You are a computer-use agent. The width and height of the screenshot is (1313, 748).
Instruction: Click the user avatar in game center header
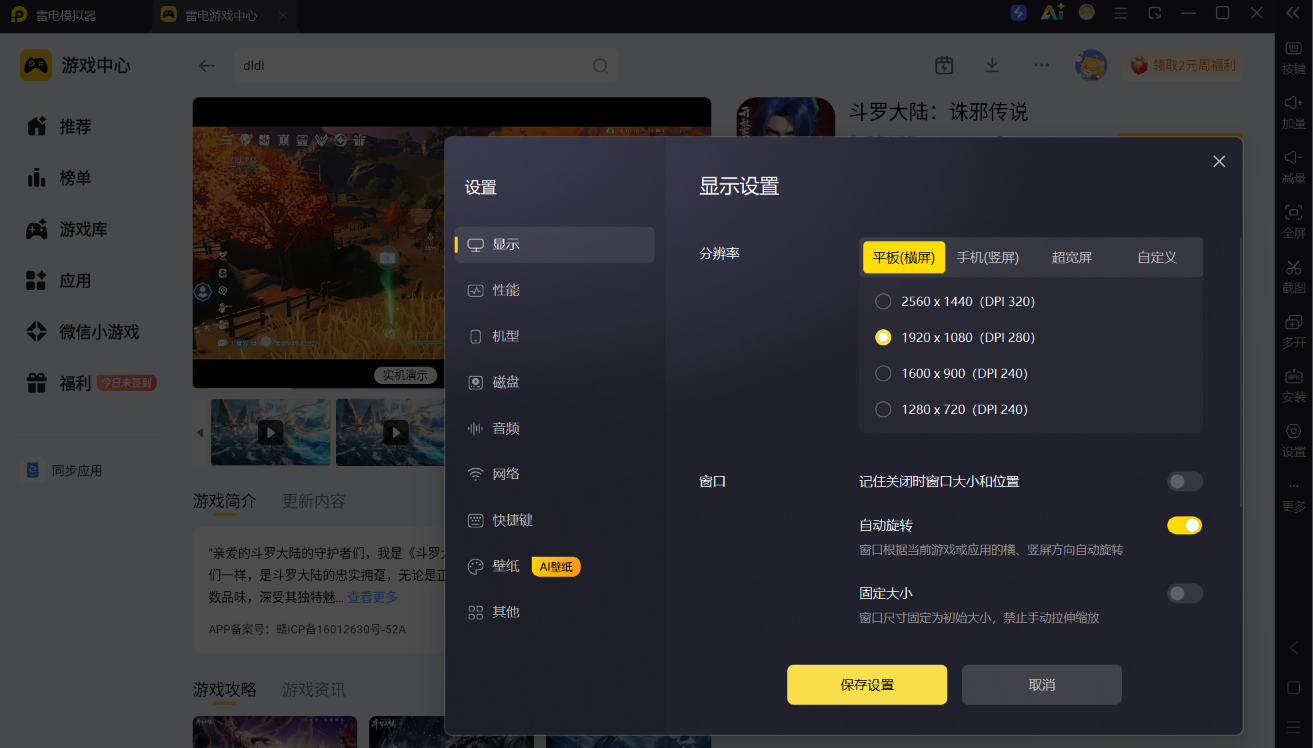tap(1091, 65)
